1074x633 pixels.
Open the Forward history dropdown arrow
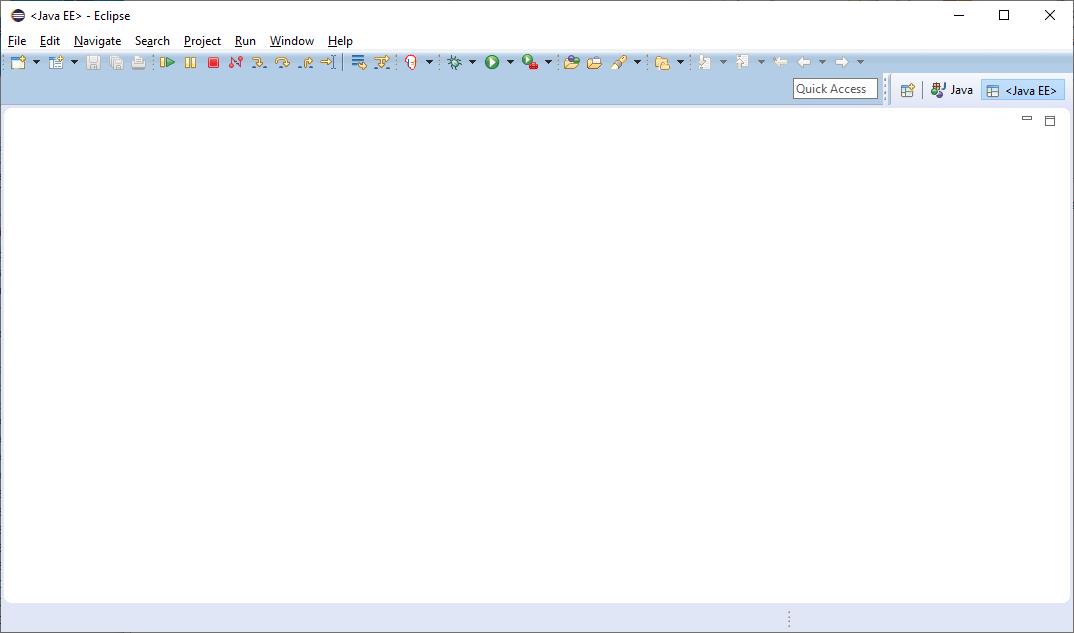860,62
